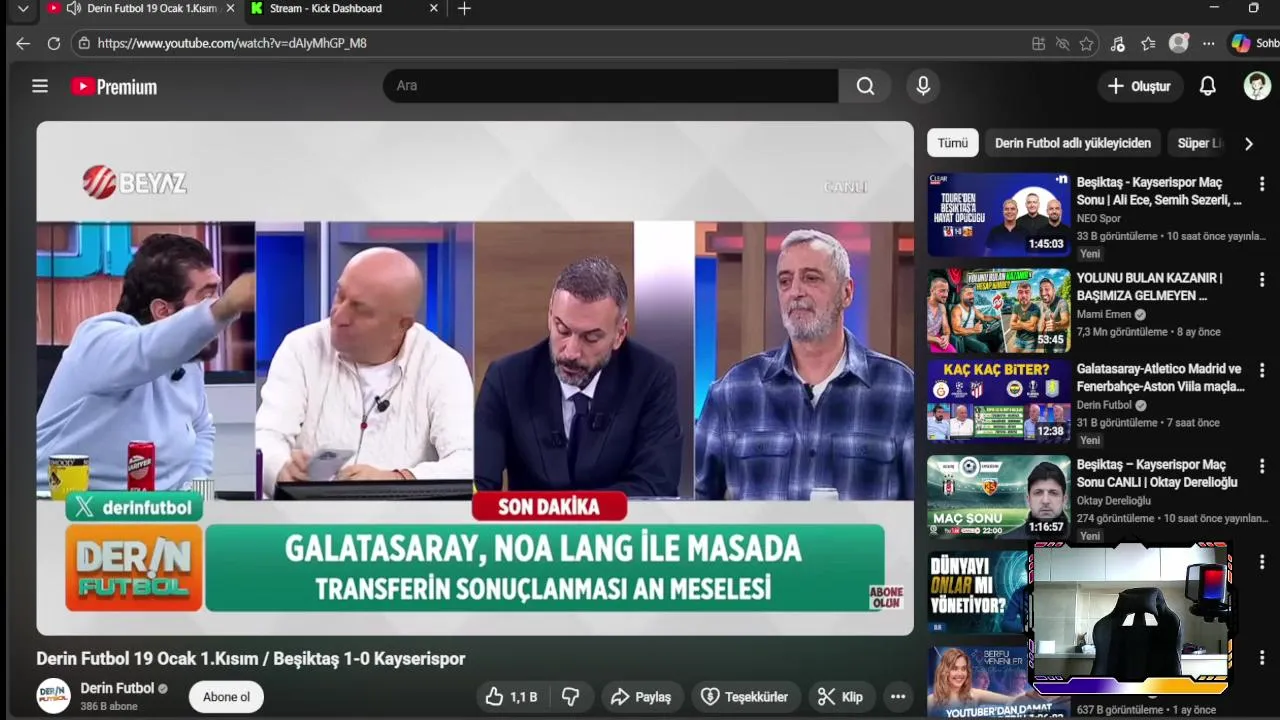1280x720 pixels.
Task: Click 386 B abone subscriber count
Action: tap(109, 706)
